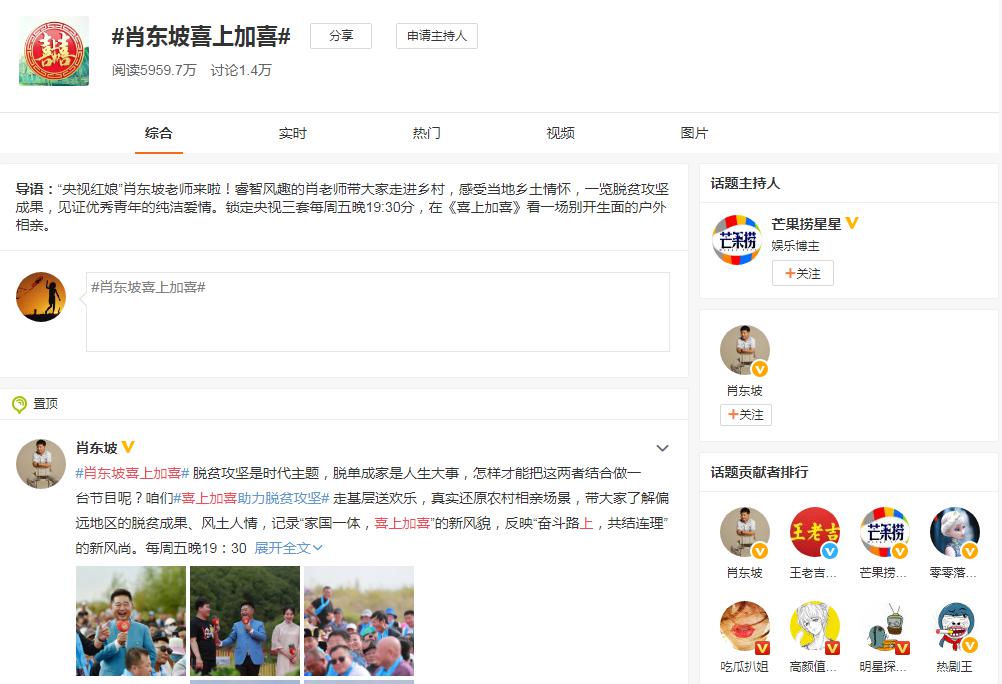Click the 分享 share button

[341, 36]
